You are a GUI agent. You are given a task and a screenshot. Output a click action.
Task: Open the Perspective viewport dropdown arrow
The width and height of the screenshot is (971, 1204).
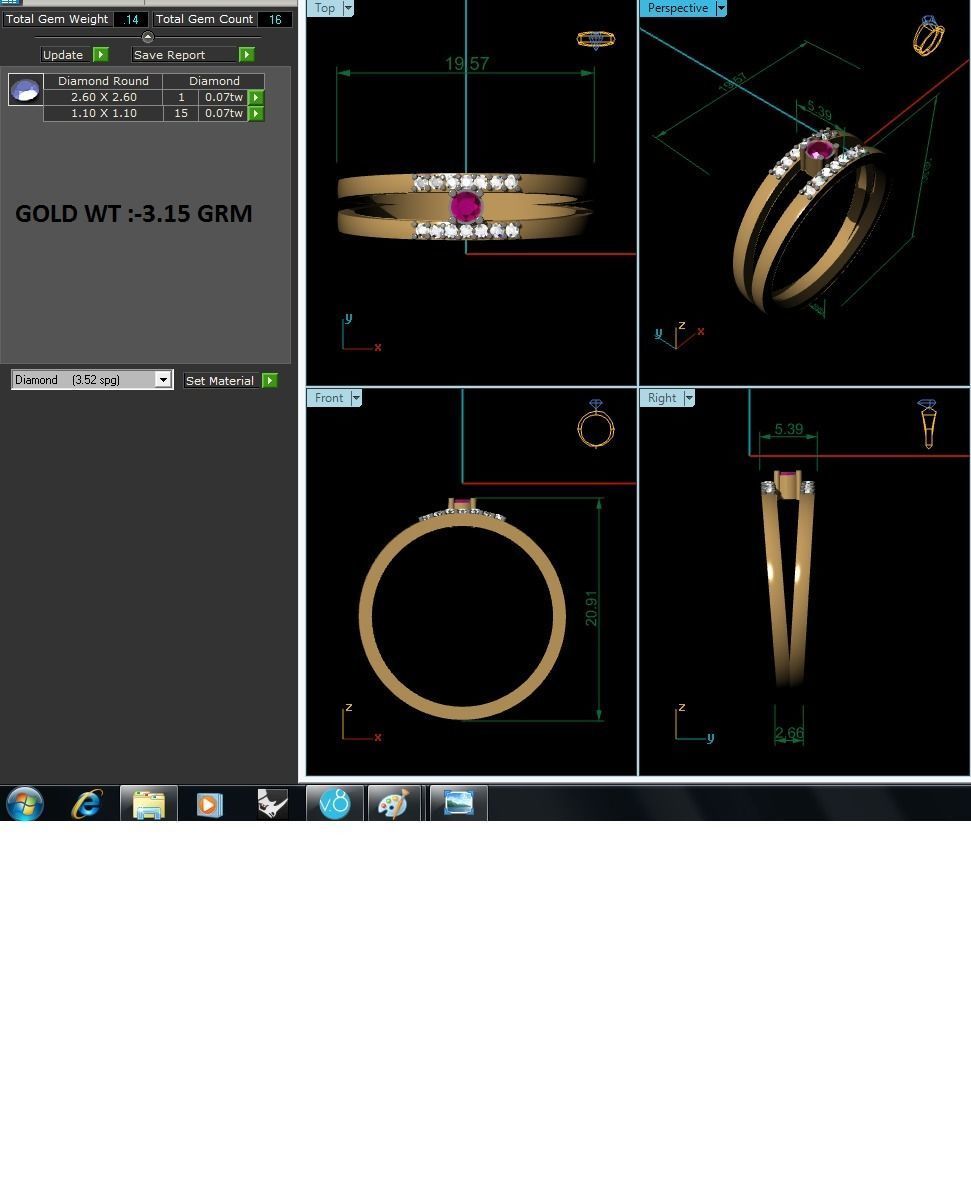click(720, 8)
